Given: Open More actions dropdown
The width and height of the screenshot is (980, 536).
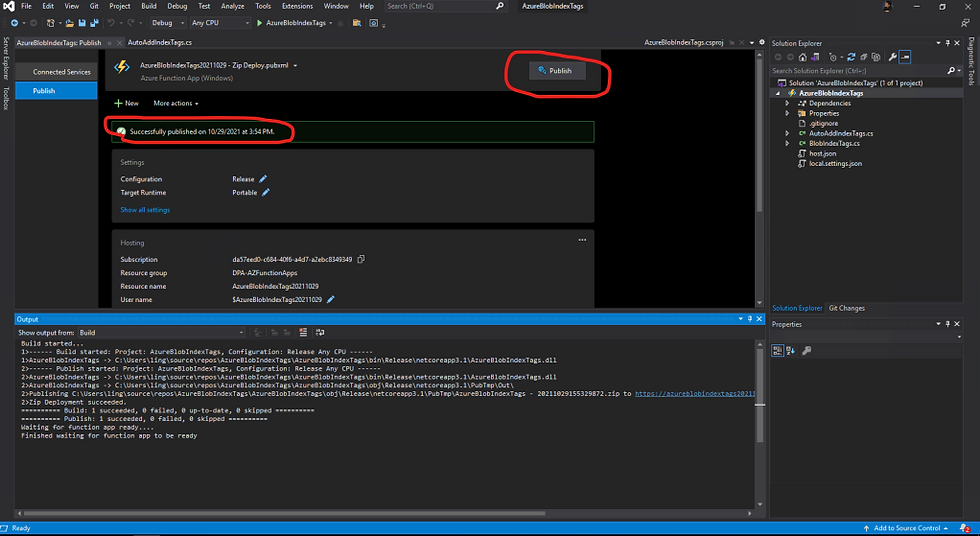Looking at the screenshot, I should click(176, 103).
